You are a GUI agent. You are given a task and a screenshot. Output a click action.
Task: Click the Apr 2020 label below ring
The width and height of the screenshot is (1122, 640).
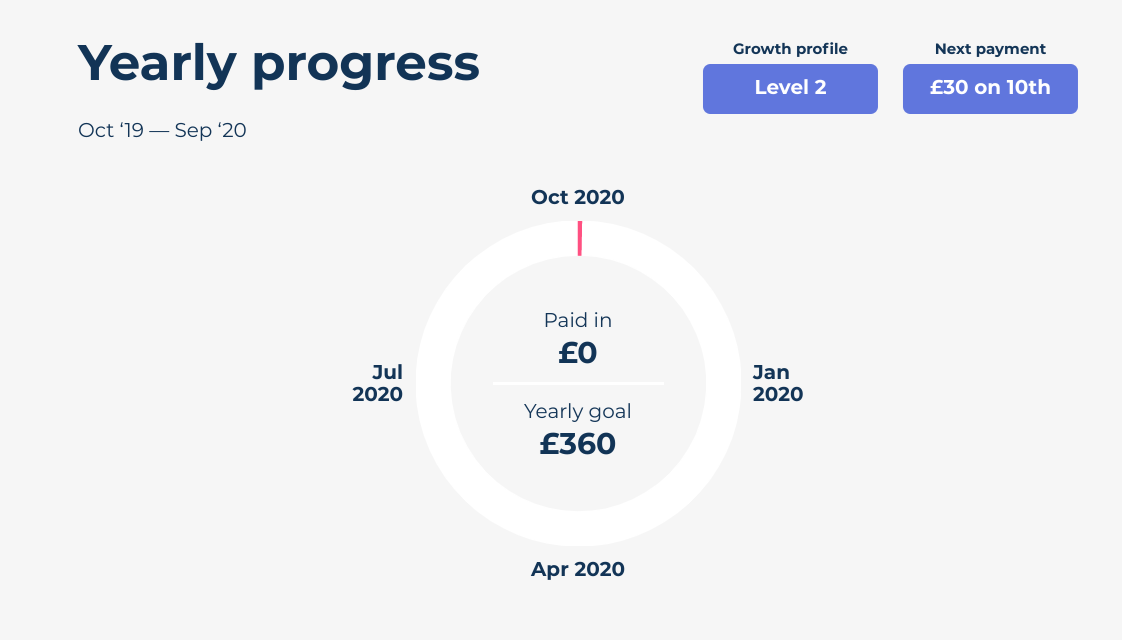pos(577,569)
